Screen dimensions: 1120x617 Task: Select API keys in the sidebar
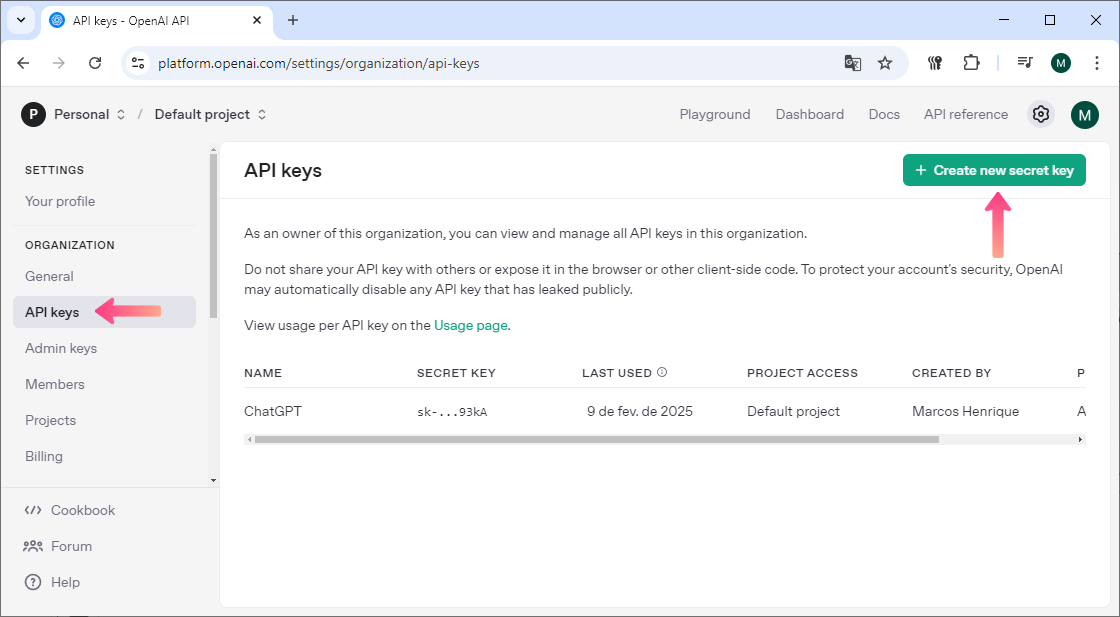pyautogui.click(x=104, y=312)
